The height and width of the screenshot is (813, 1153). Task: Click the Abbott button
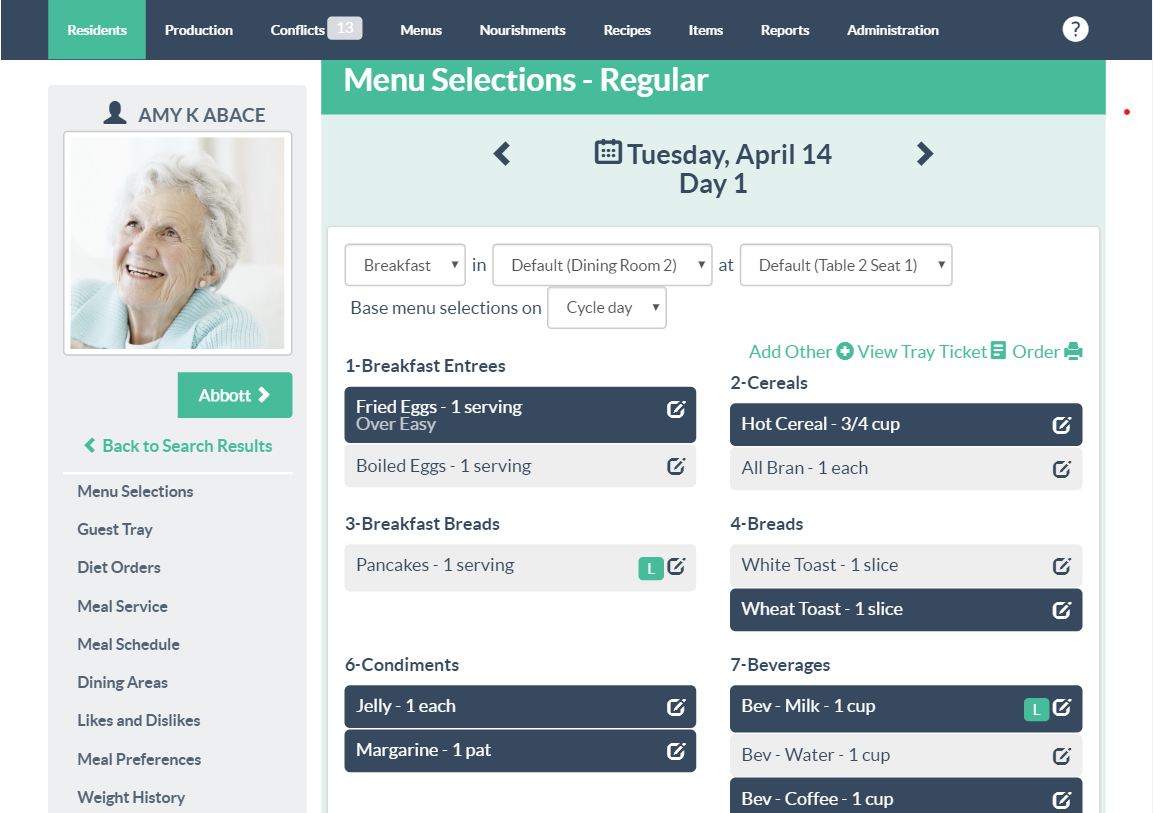[x=235, y=395]
